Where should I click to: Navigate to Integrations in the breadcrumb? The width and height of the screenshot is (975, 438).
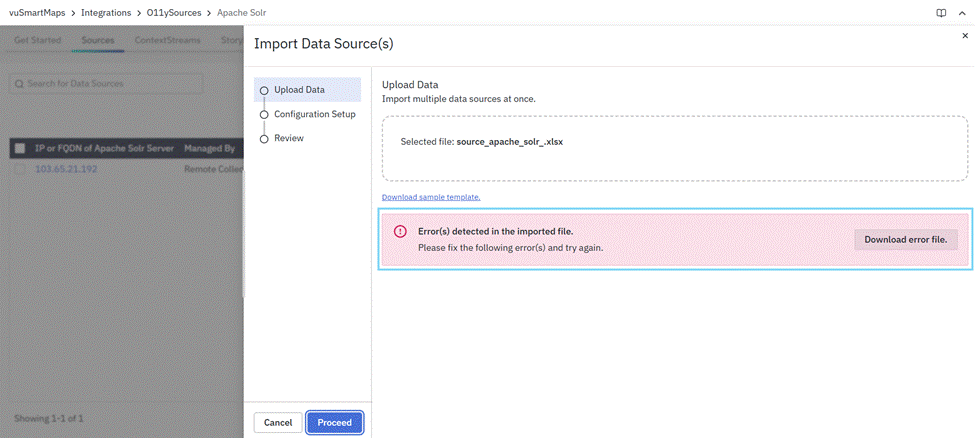(x=105, y=12)
